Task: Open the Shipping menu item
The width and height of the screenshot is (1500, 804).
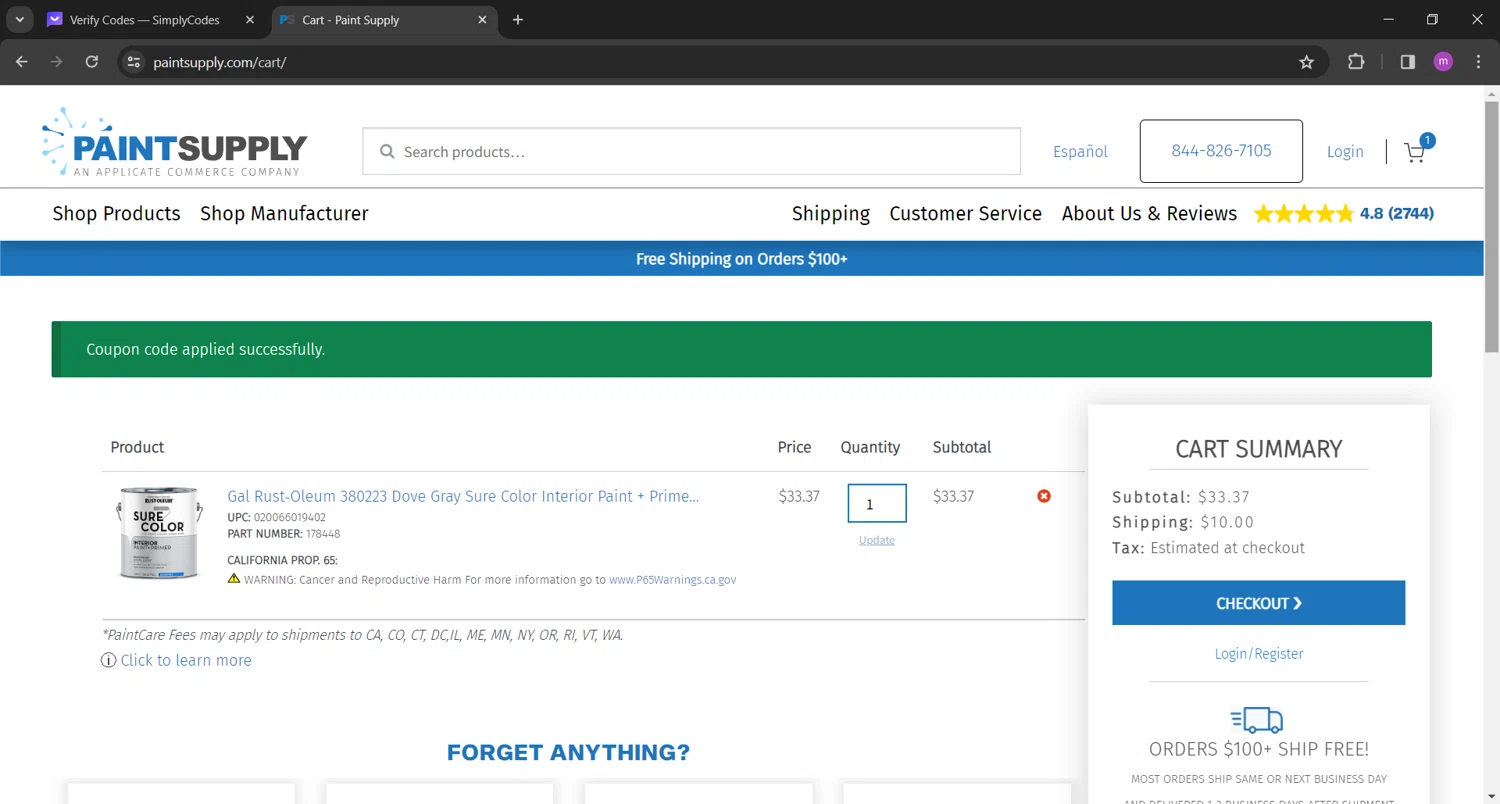Action: click(x=831, y=213)
